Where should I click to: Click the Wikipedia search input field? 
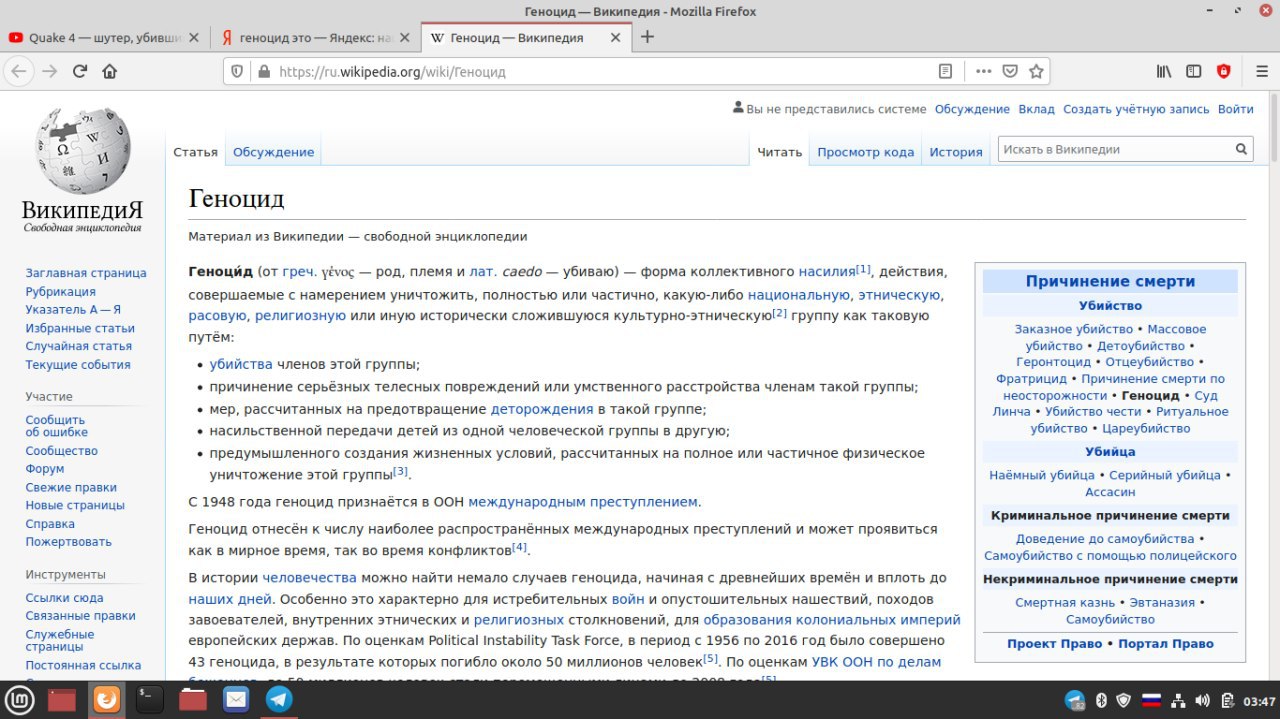(1115, 149)
